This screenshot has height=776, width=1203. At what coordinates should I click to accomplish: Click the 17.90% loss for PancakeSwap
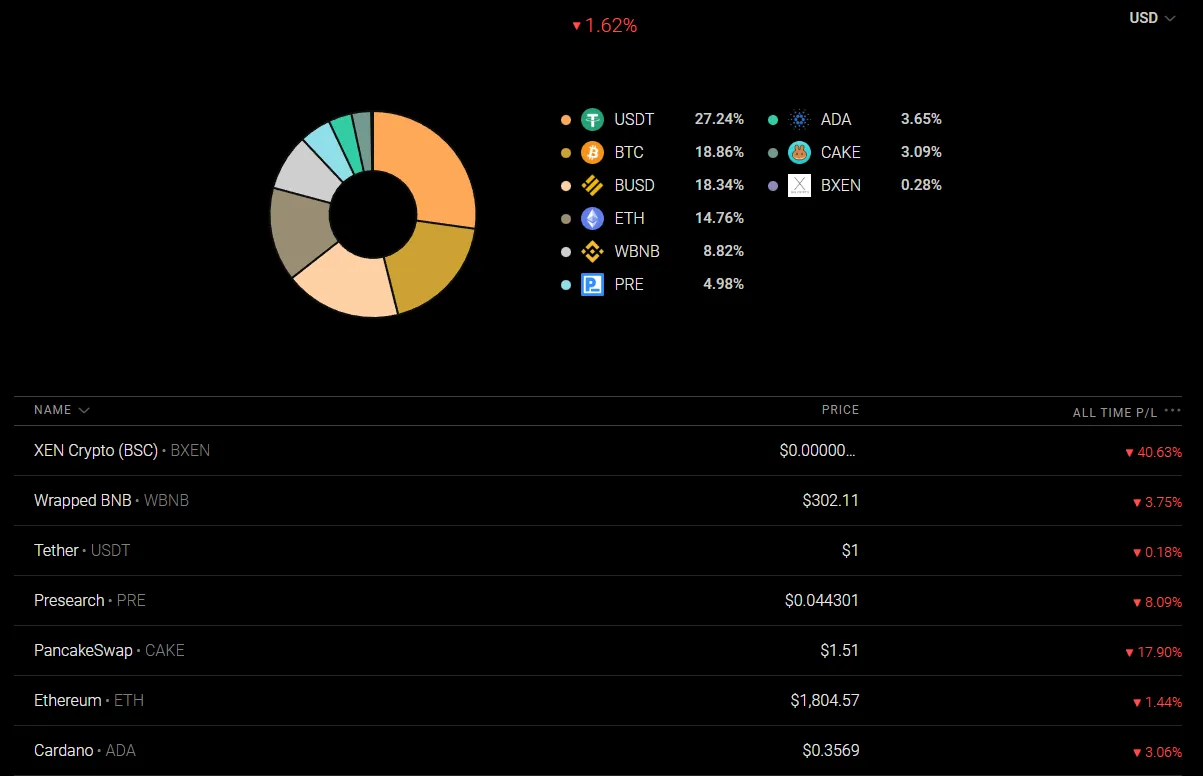(x=1153, y=652)
